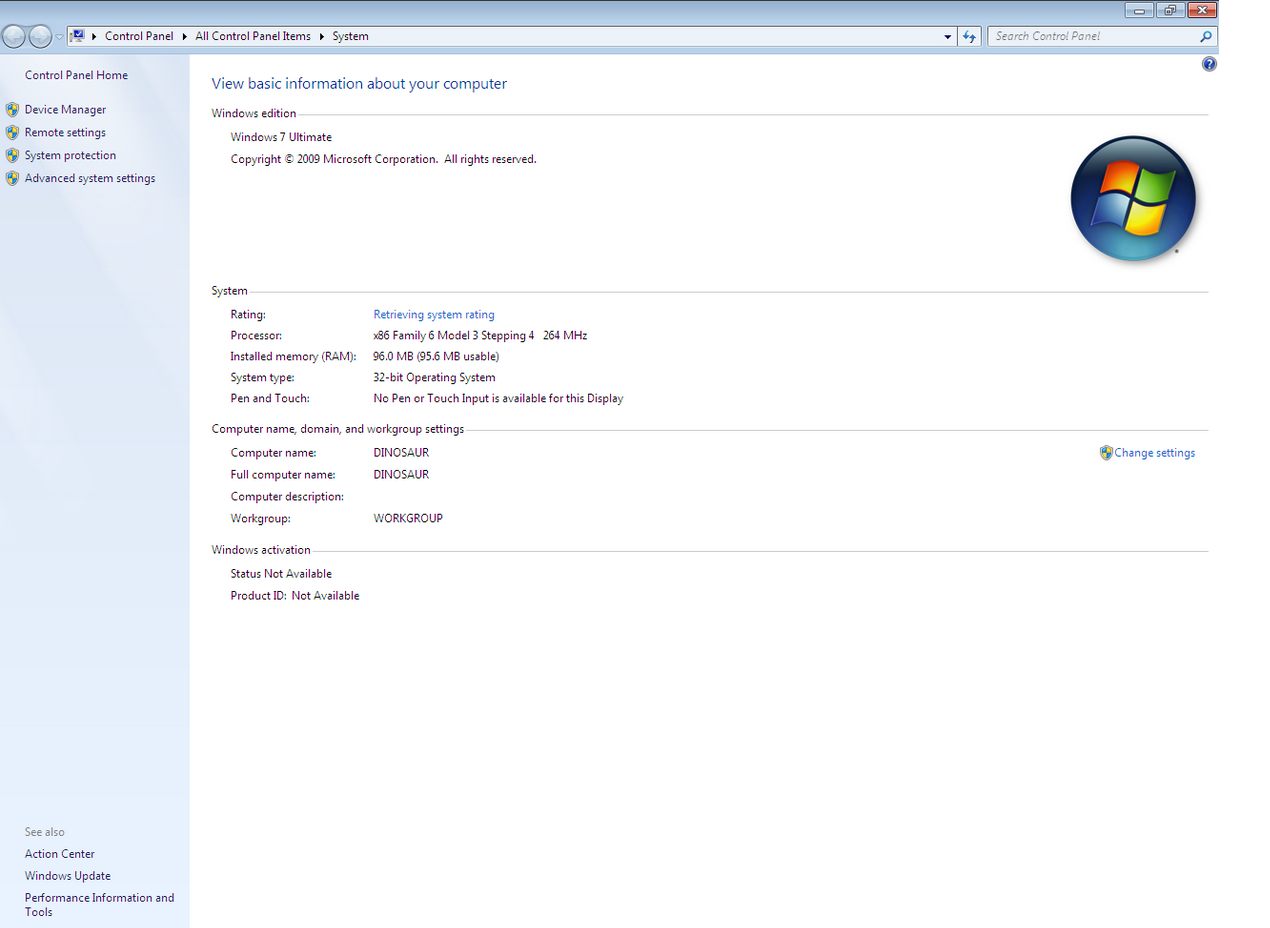The image size is (1270, 928).
Task: Click the refresh button beside address bar
Action: [x=969, y=36]
